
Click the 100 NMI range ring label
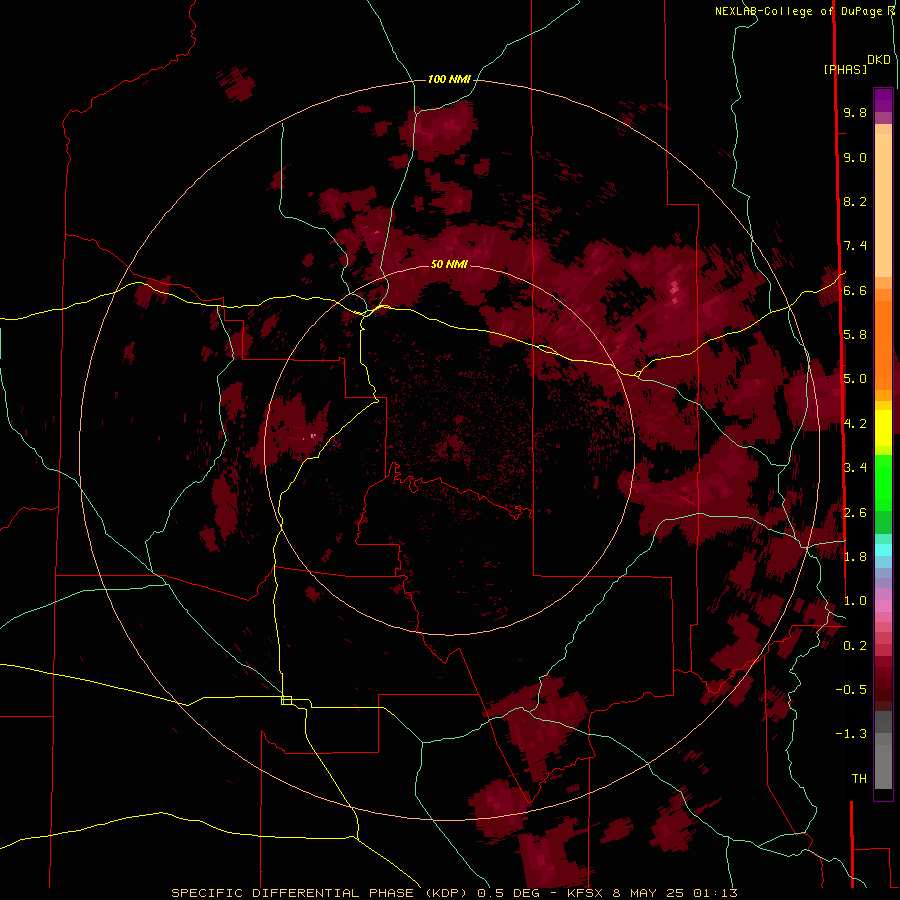(449, 79)
